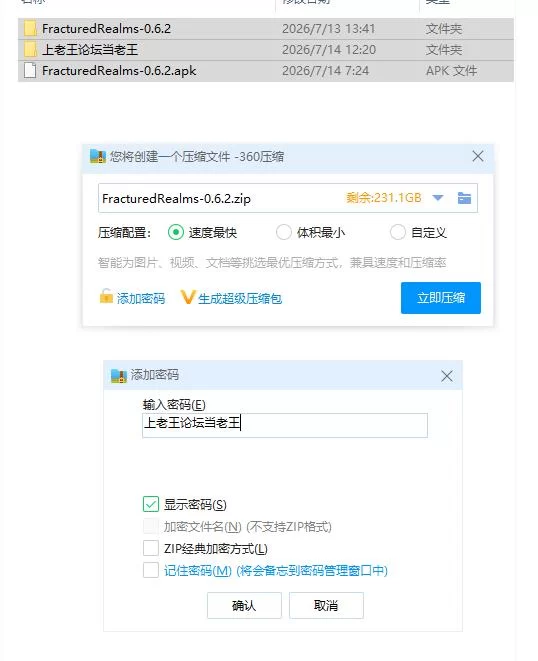The height and width of the screenshot is (661, 538).
Task: Enable the 记住密码(M) checkbox
Action: [x=151, y=570]
